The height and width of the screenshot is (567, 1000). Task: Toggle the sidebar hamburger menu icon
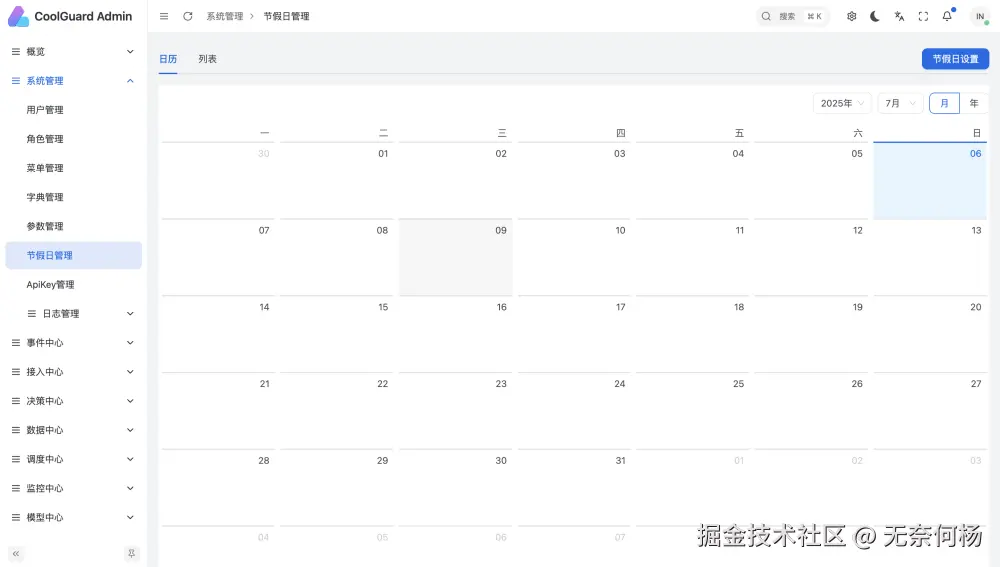tap(164, 17)
